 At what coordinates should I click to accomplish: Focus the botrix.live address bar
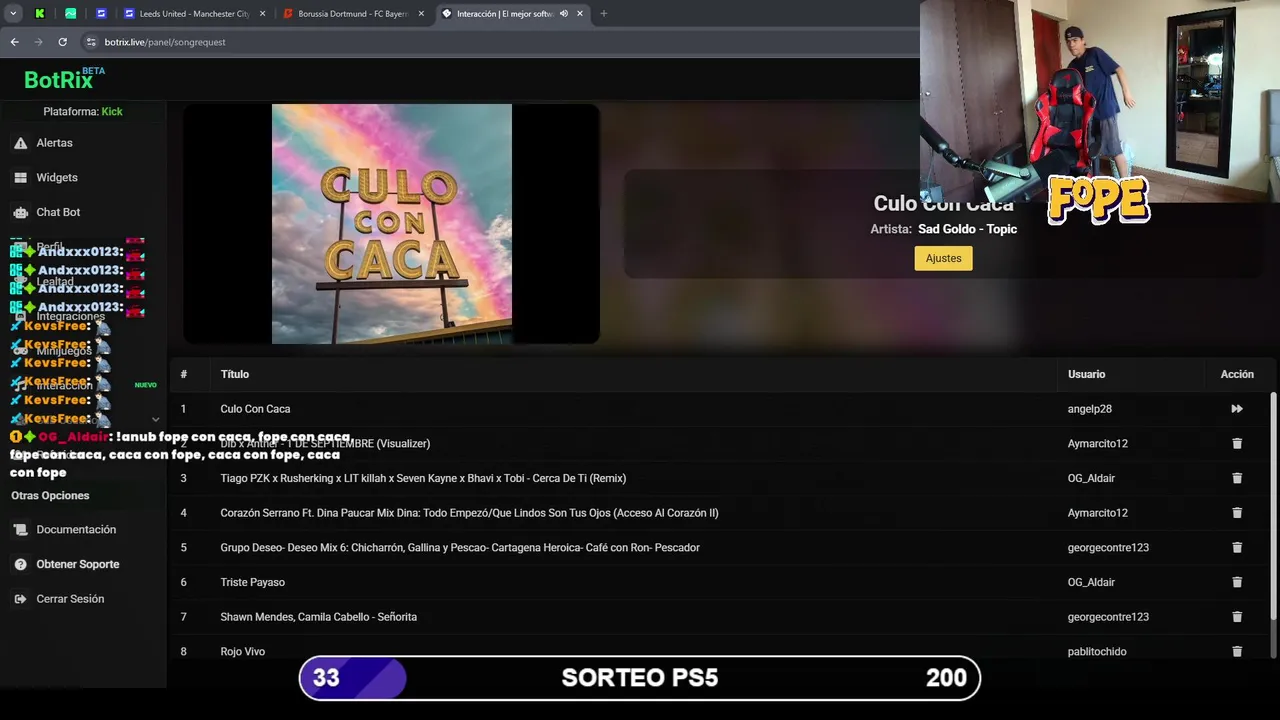pos(500,42)
